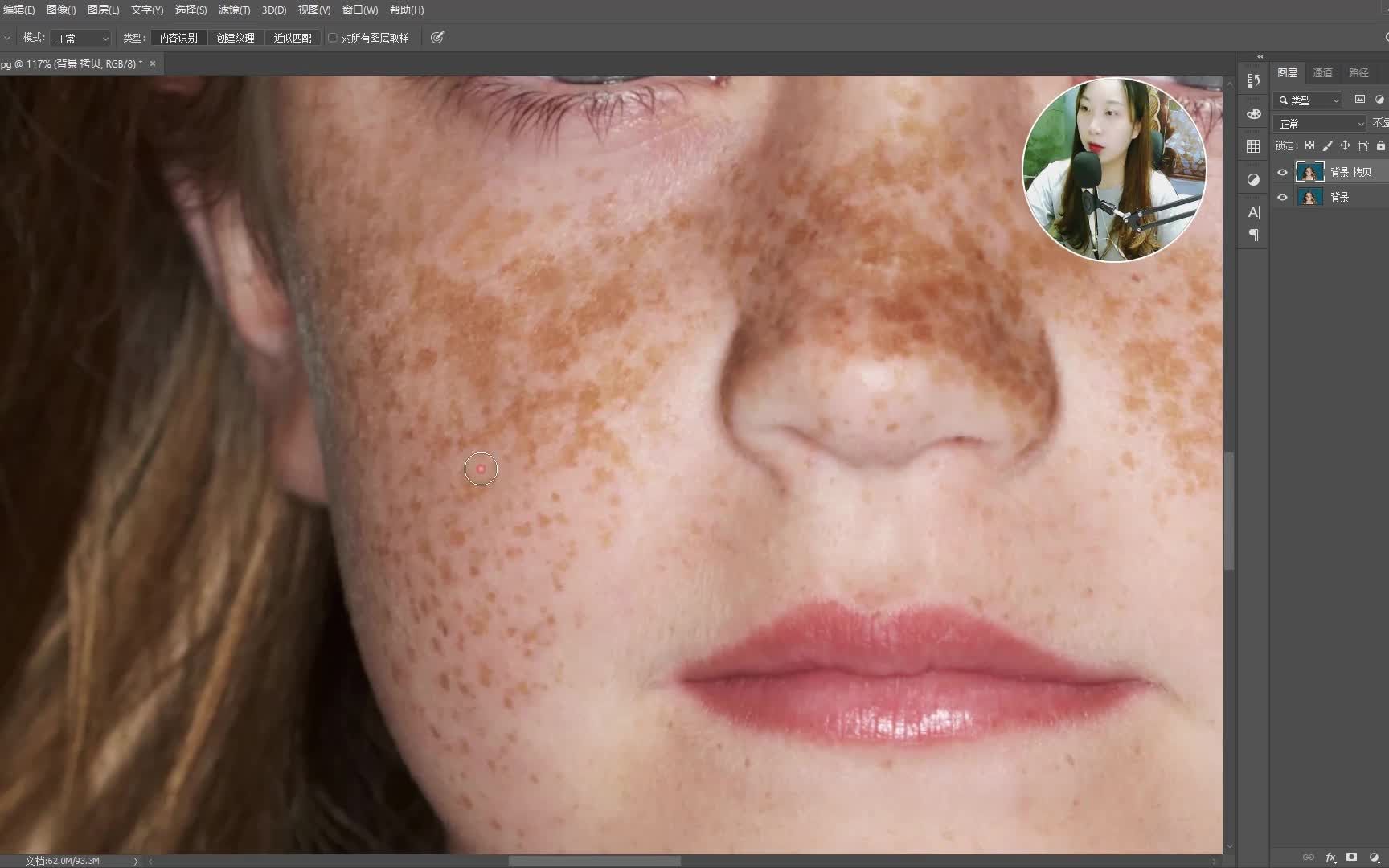Viewport: 1389px width, 868px height.
Task: Open the 3D(D) menu
Action: click(x=274, y=10)
